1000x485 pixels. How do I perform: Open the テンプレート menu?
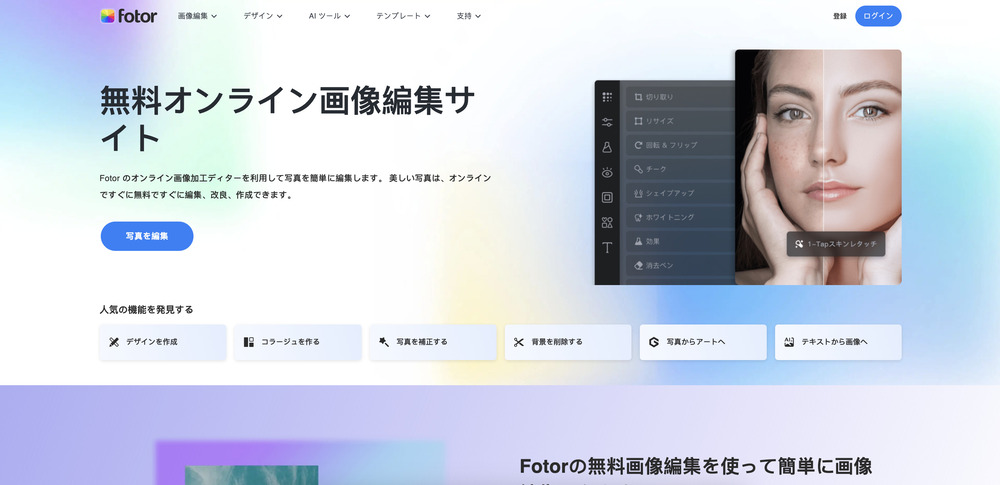pos(403,16)
